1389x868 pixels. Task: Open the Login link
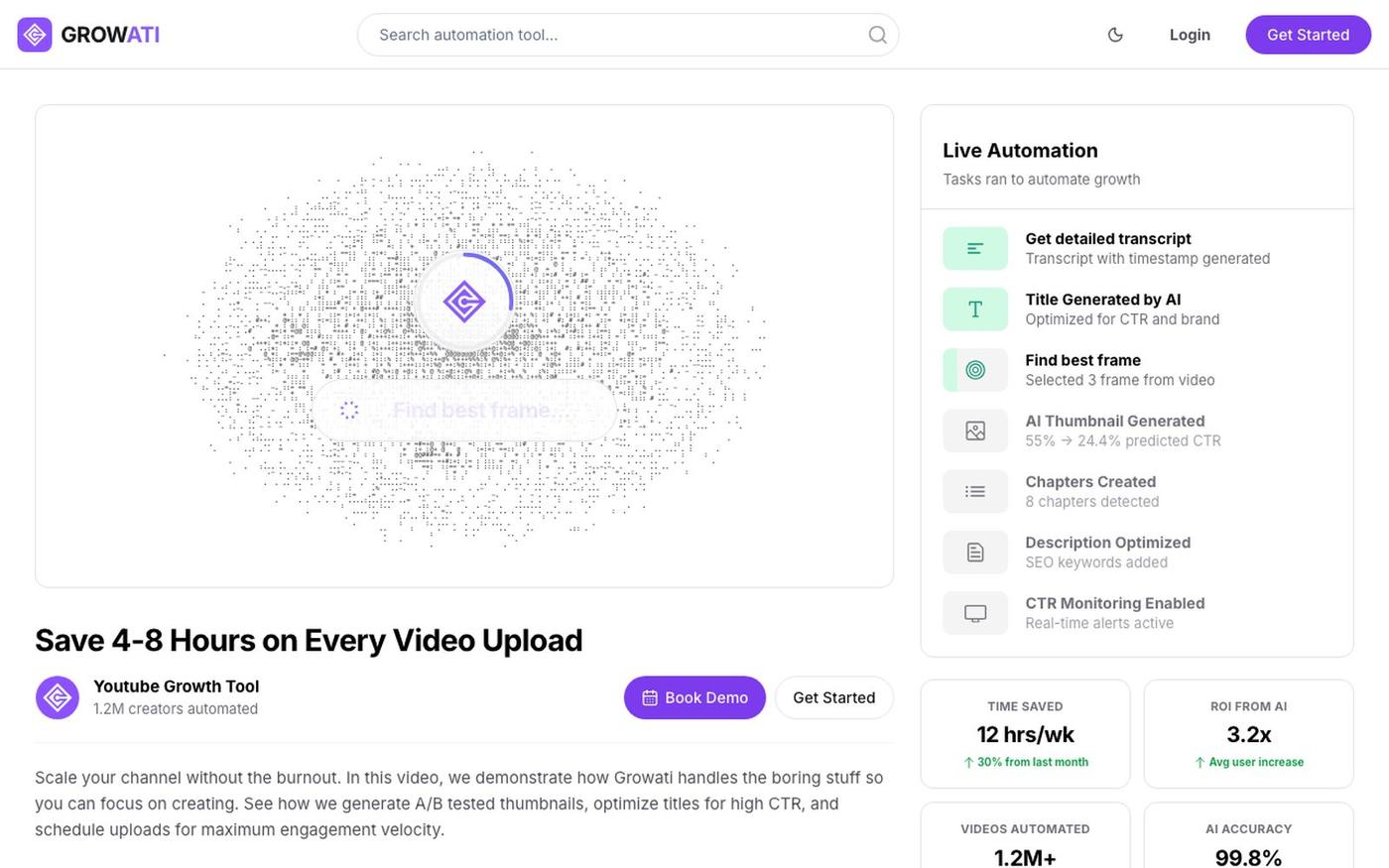pos(1190,35)
